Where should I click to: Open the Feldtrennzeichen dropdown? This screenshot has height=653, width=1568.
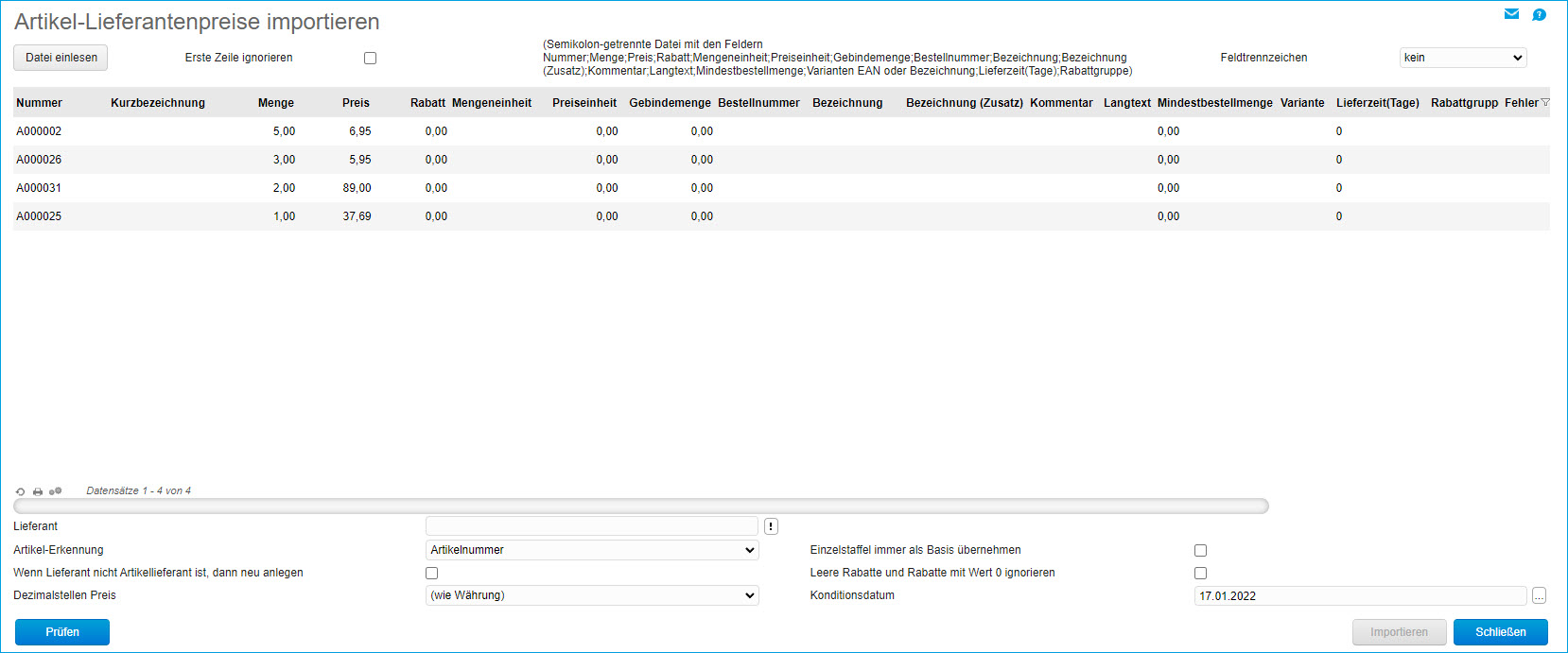pyautogui.click(x=1462, y=58)
